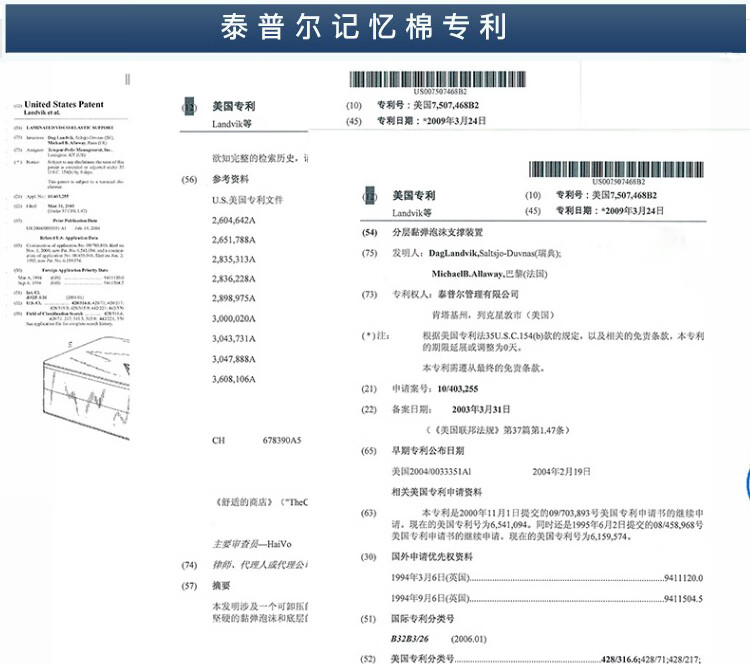
Task: Open the mattress drawing thumbnail
Action: [86, 387]
